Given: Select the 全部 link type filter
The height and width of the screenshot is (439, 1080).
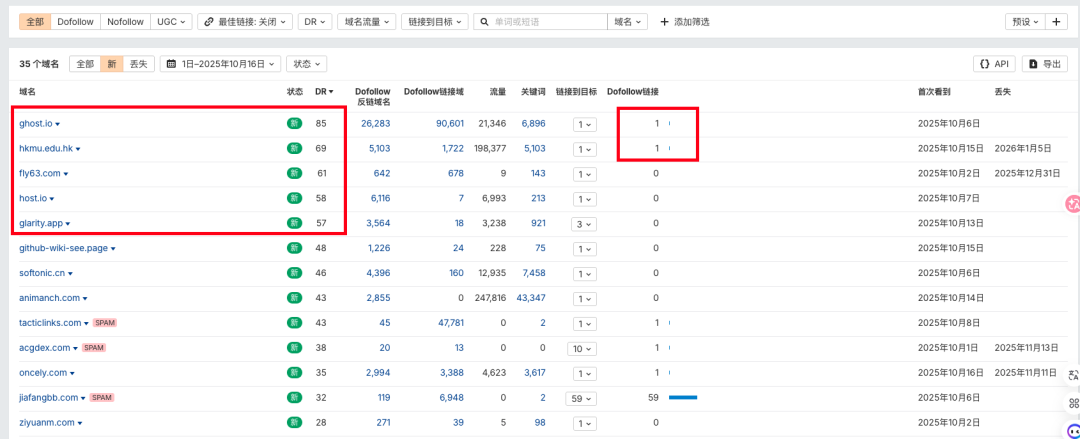Looking at the screenshot, I should point(35,22).
